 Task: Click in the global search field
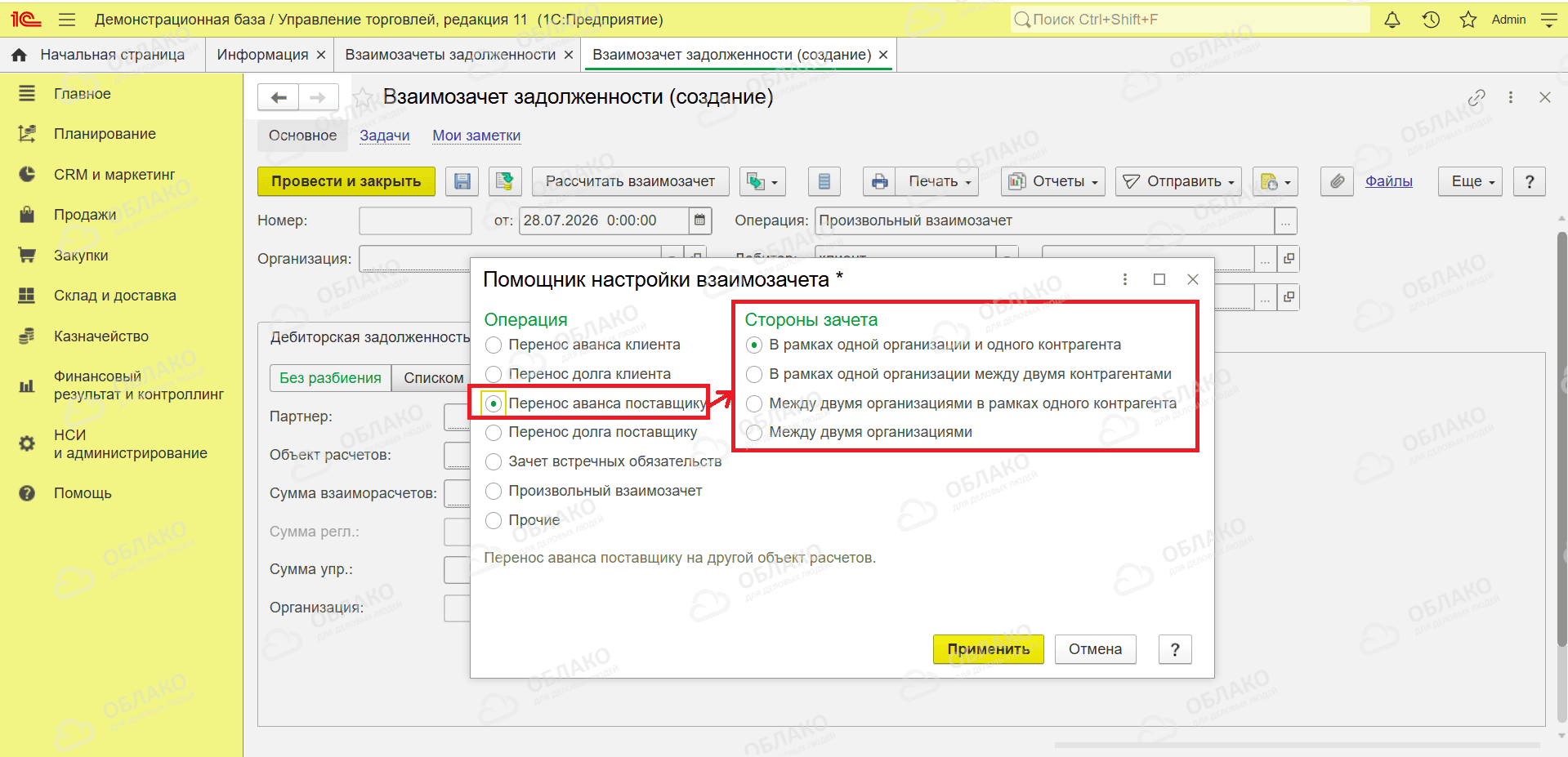tap(1191, 20)
